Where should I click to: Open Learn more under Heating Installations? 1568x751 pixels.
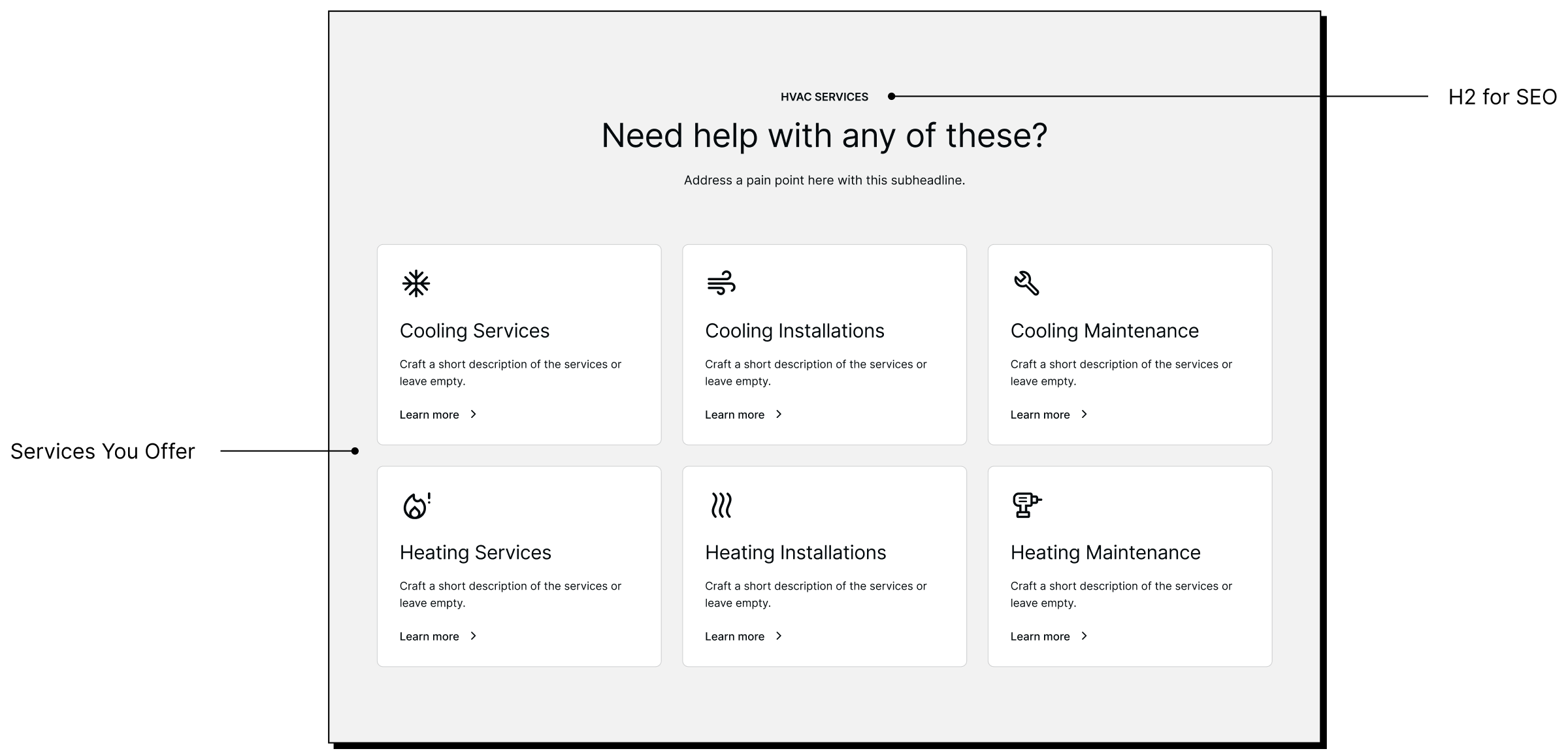734,637
